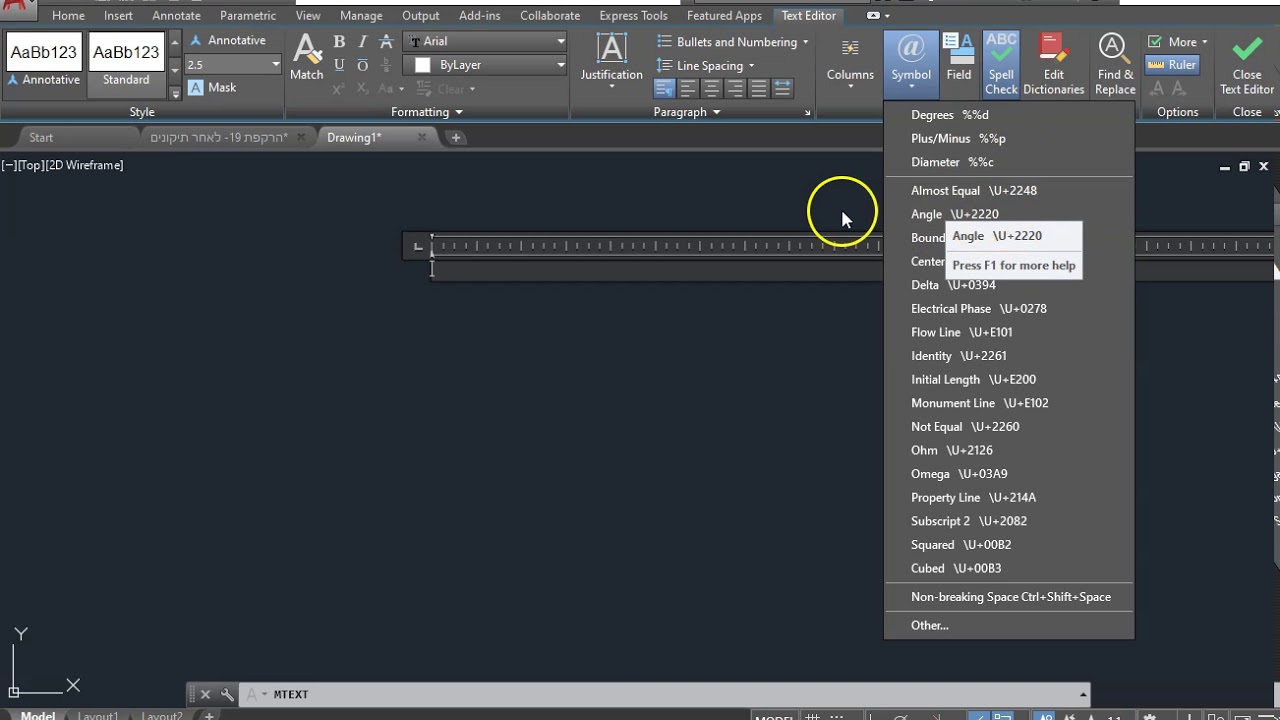The image size is (1280, 720).
Task: Close the Drawing1 tab
Action: pos(422,137)
